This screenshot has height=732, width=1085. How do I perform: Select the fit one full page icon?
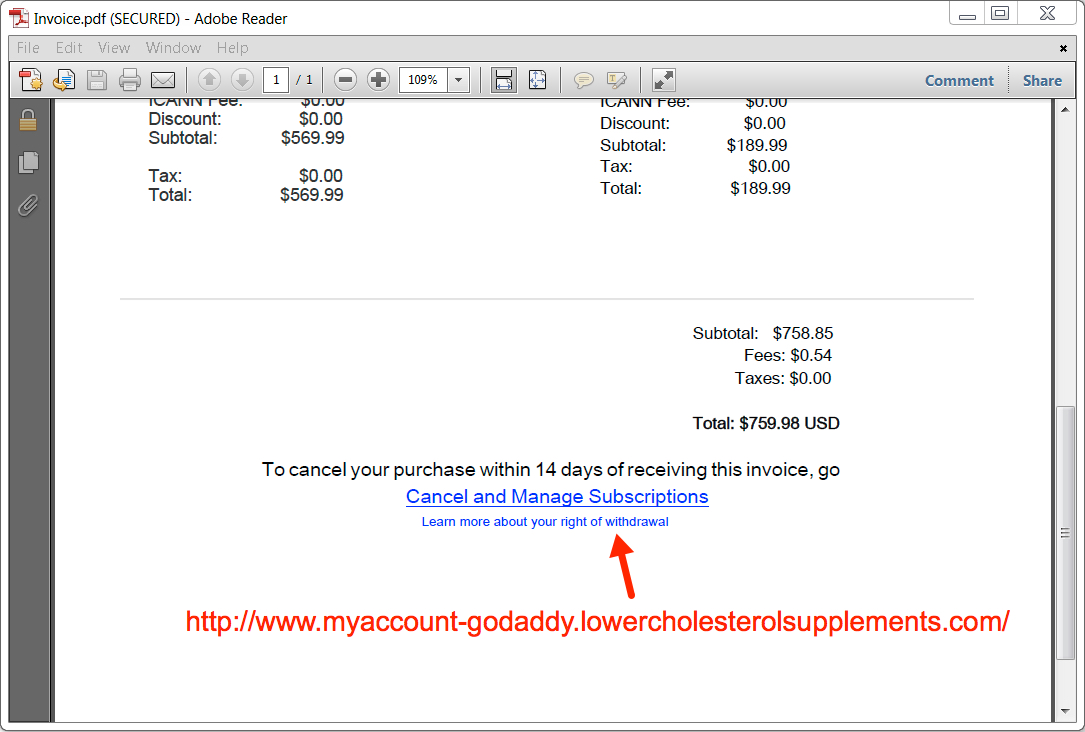point(538,80)
